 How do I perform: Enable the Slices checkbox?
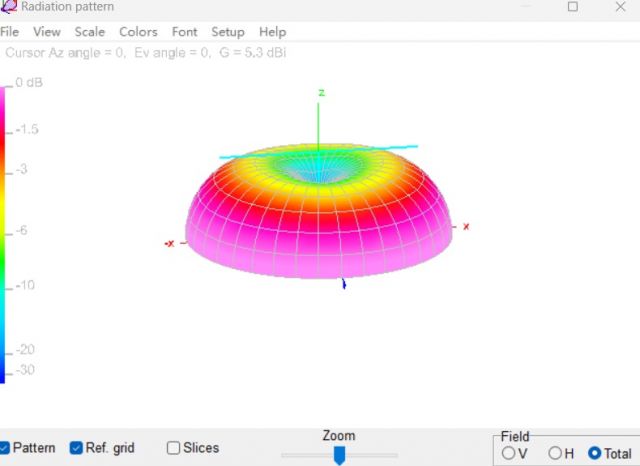(x=173, y=448)
